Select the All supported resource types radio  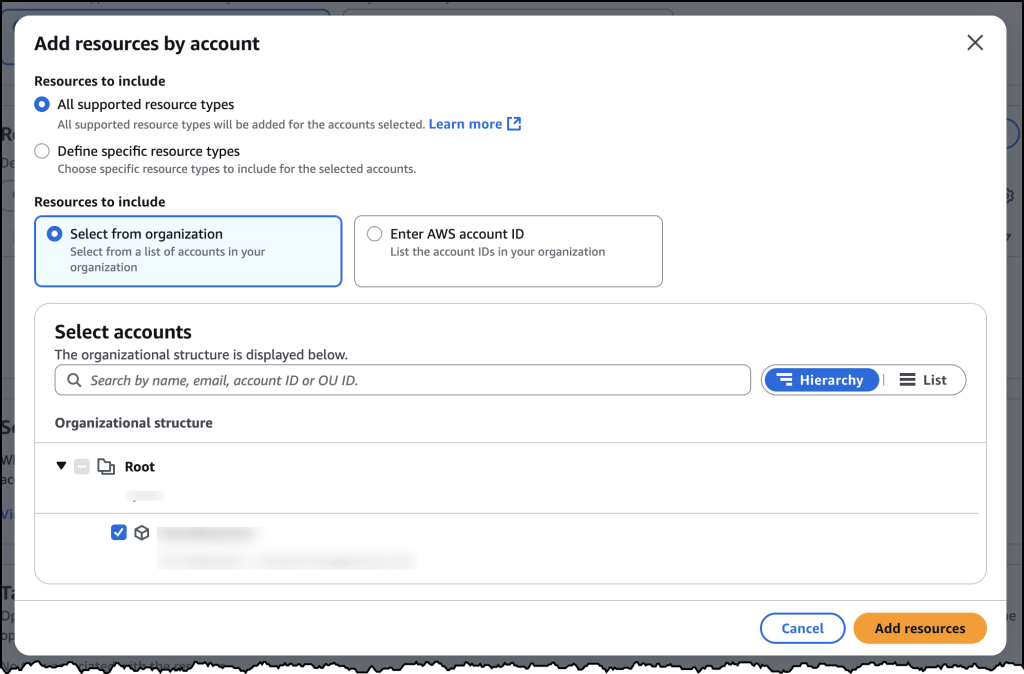pyautogui.click(x=41, y=104)
